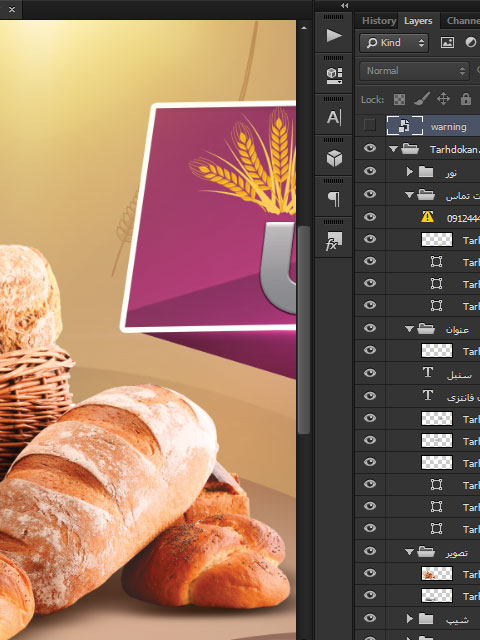This screenshot has width=480, height=640.
Task: Open the Styles fx panel icon
Action: (x=334, y=241)
